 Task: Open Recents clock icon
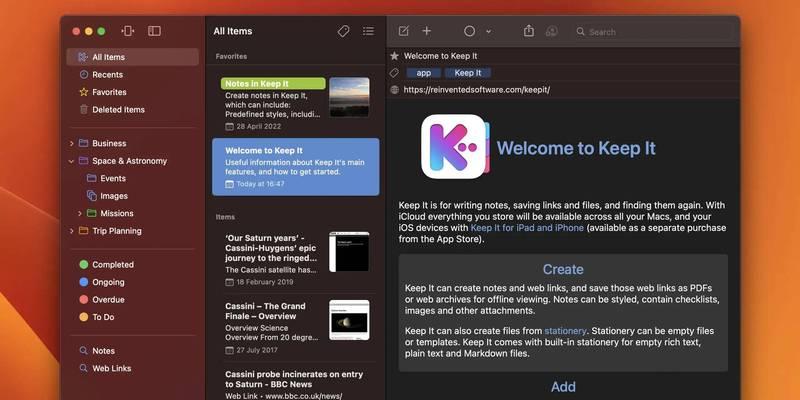click(x=84, y=74)
